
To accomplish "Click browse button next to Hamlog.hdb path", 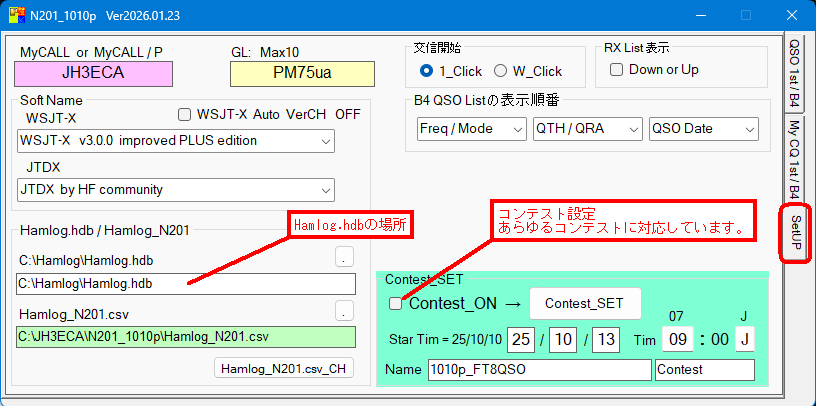I will click(x=344, y=258).
